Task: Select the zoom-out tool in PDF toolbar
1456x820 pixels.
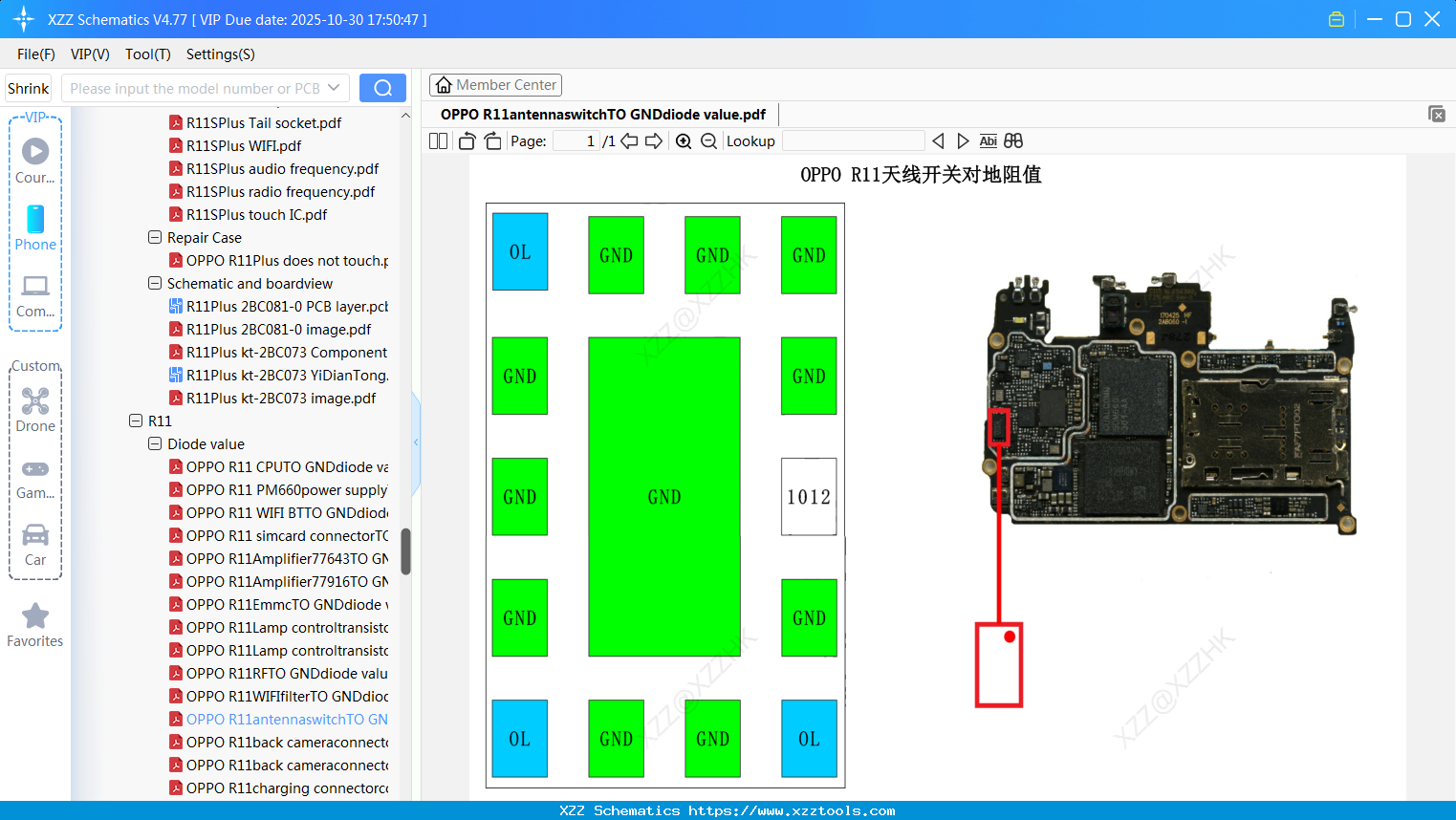Action: point(708,140)
